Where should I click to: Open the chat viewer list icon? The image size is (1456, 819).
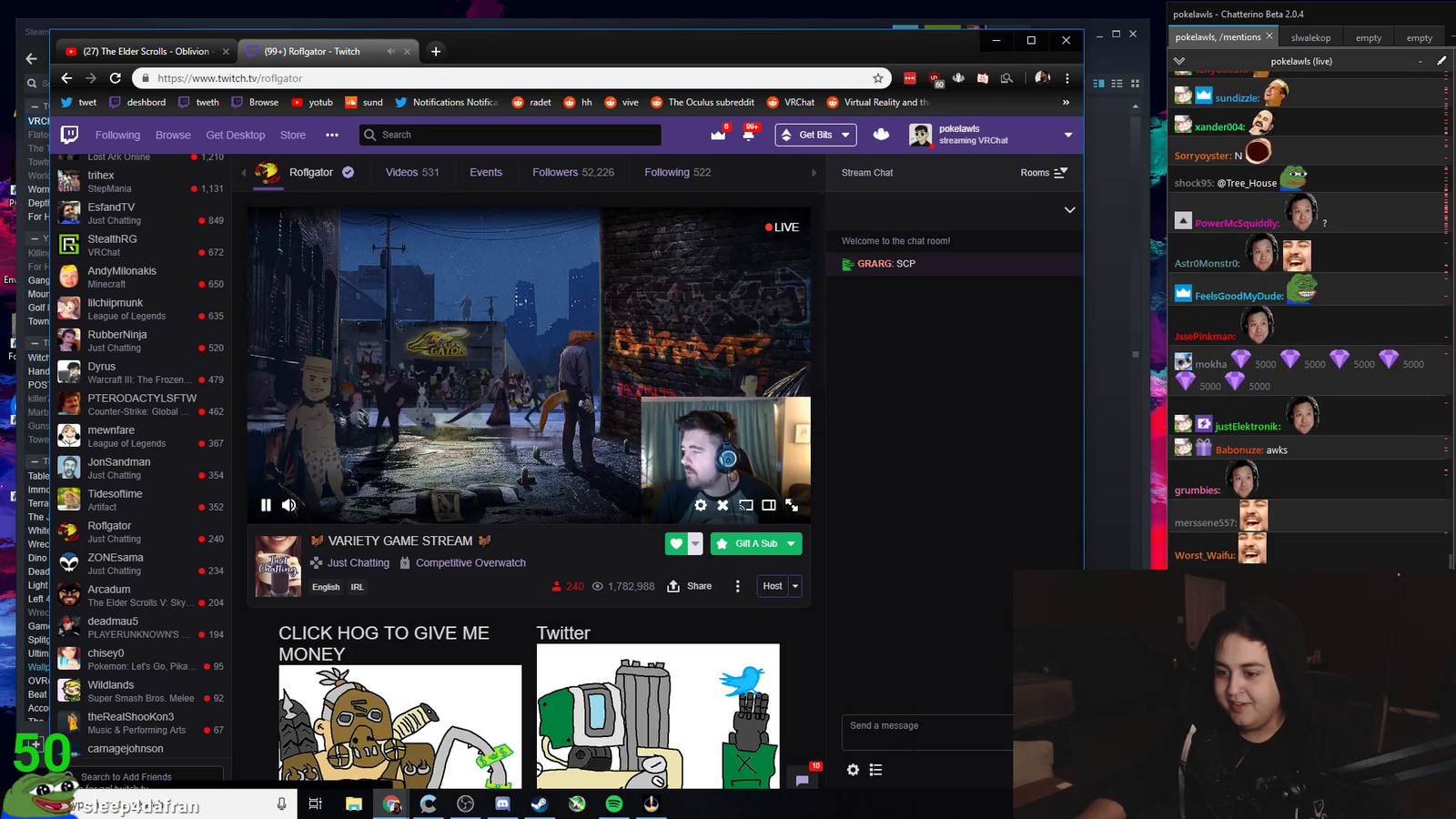click(875, 770)
